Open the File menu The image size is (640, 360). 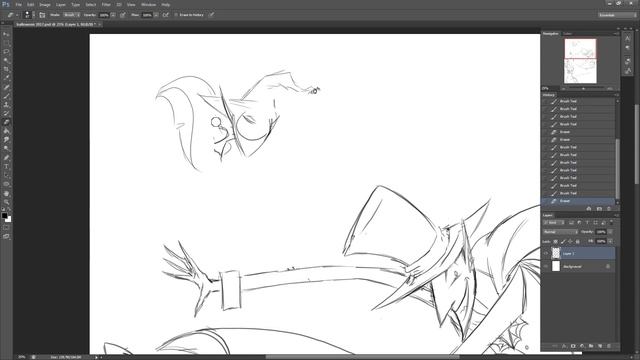(19, 4)
